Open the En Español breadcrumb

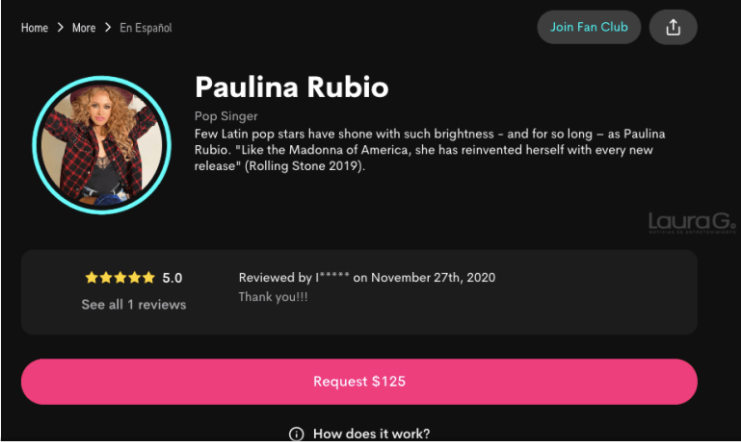(x=146, y=28)
